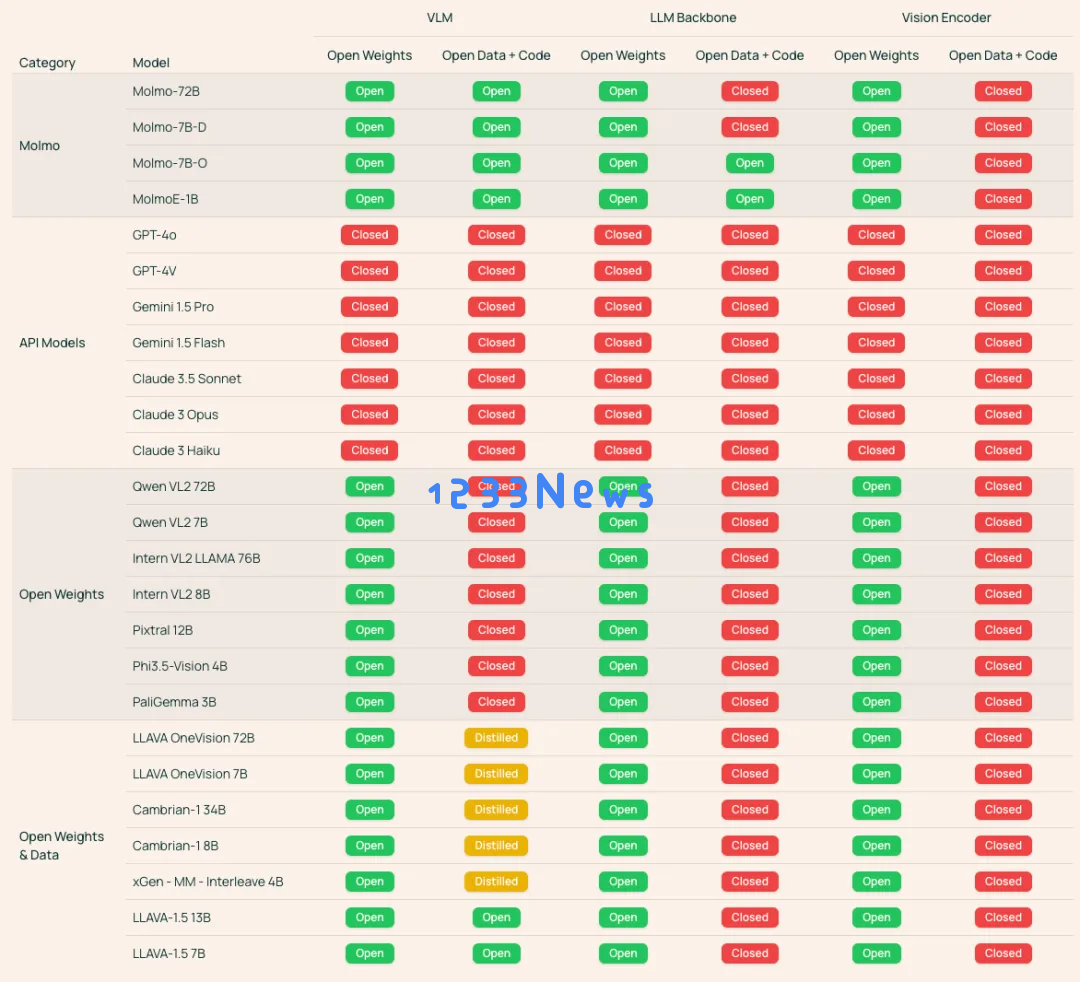Click Molmo-72B VLM Open Weights badge
The height and width of the screenshot is (982, 1080).
370,91
